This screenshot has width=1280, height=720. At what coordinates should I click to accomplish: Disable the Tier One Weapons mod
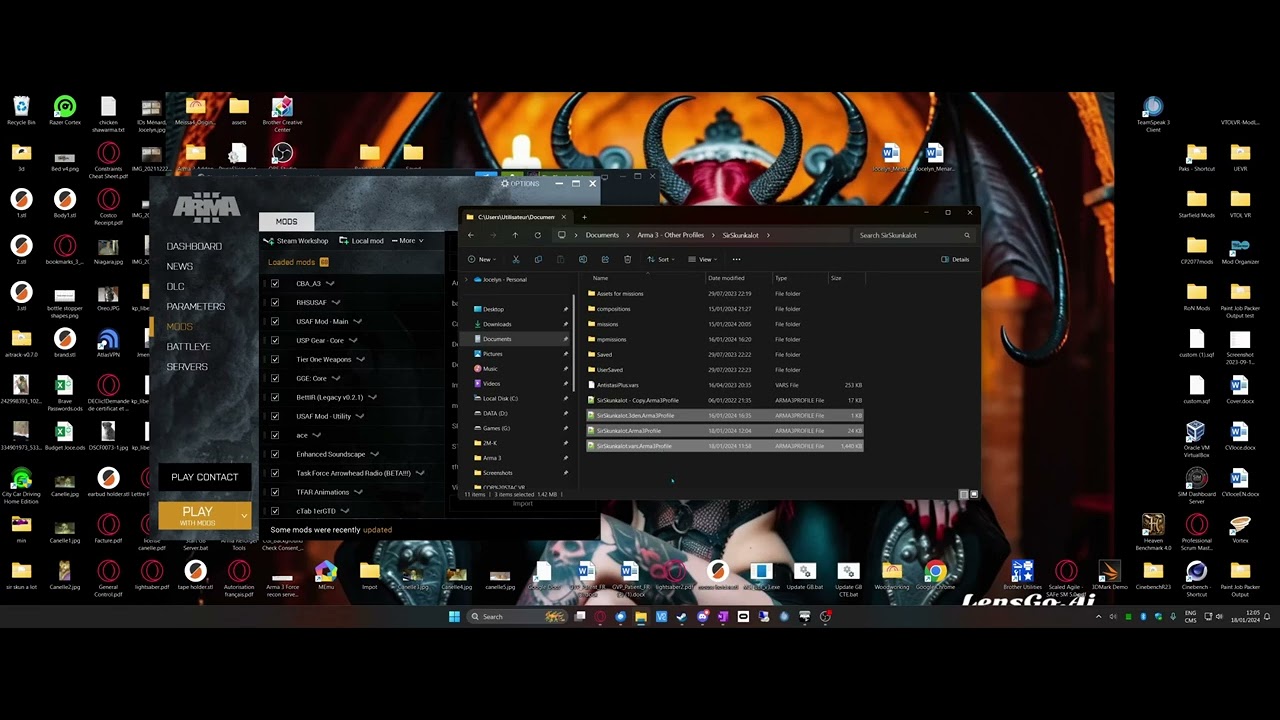click(275, 359)
